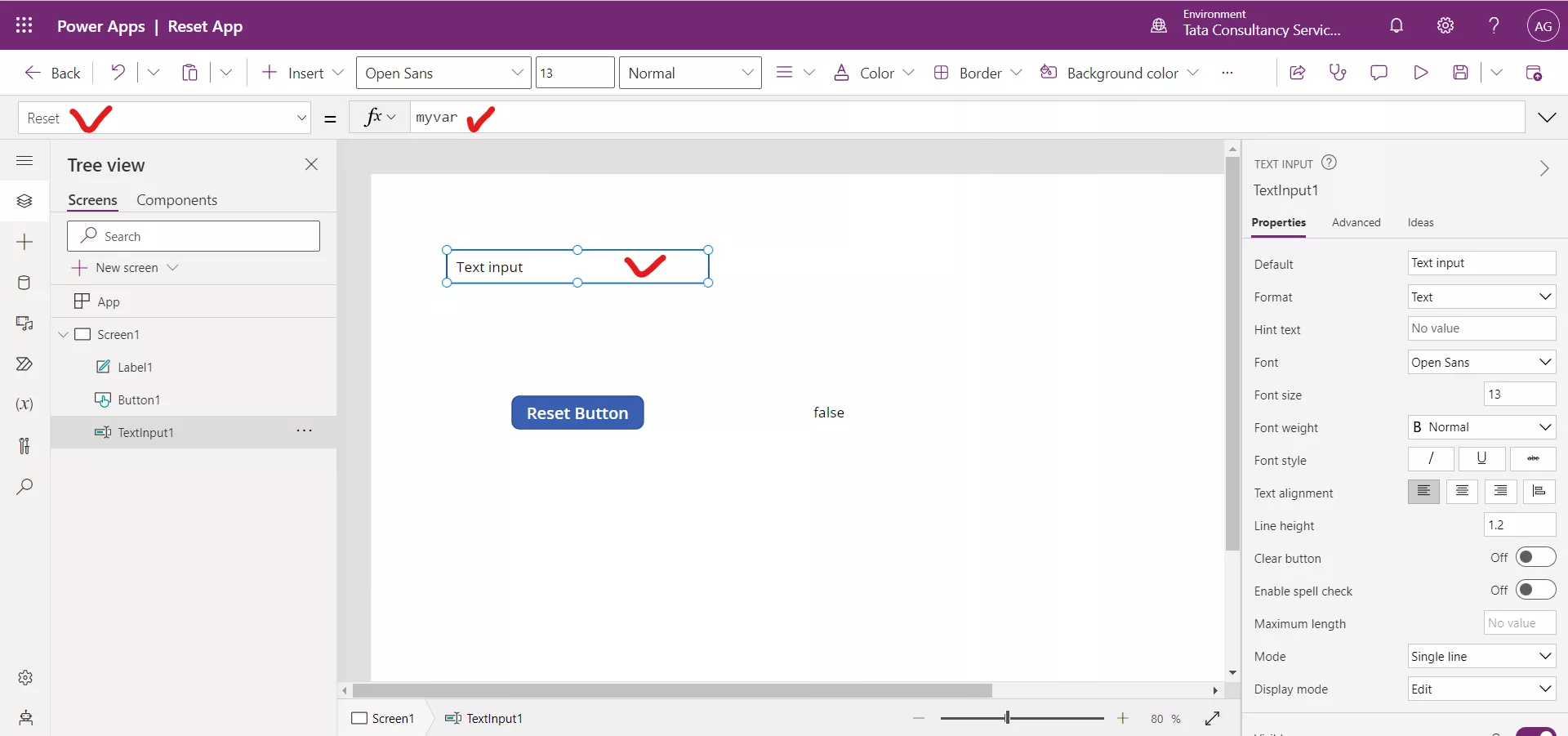Switch to the Advanced tab

(x=1356, y=222)
